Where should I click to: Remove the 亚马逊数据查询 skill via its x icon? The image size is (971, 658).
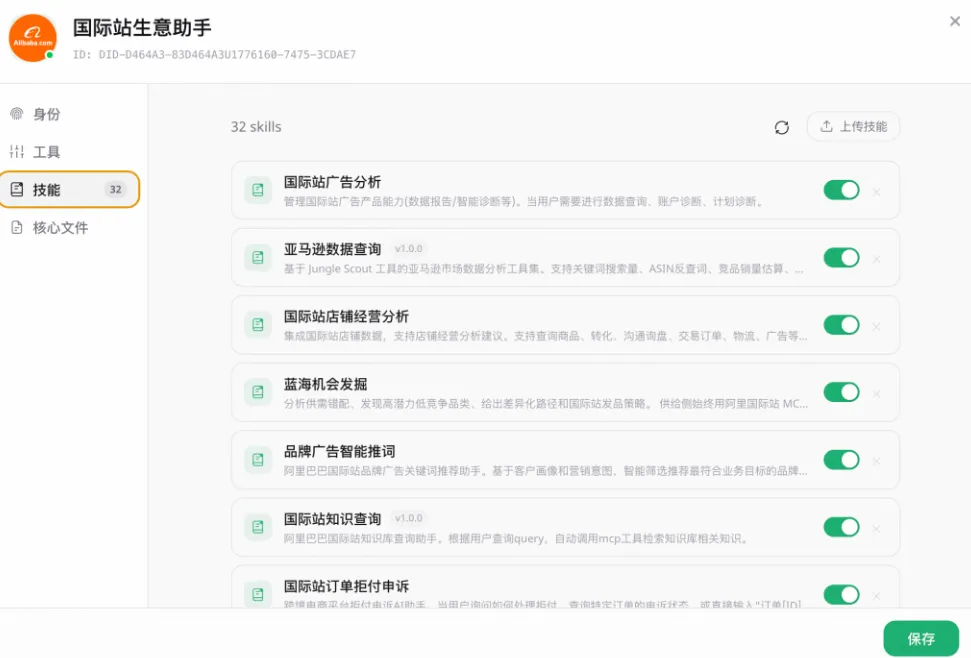(x=876, y=259)
